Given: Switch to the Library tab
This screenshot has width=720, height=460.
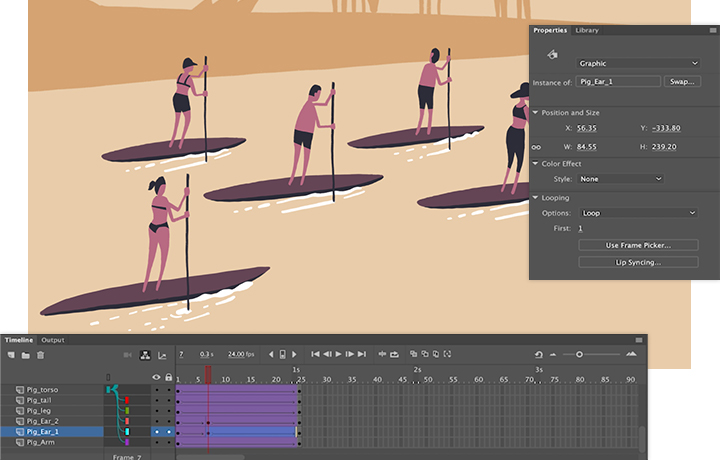Looking at the screenshot, I should click(587, 31).
